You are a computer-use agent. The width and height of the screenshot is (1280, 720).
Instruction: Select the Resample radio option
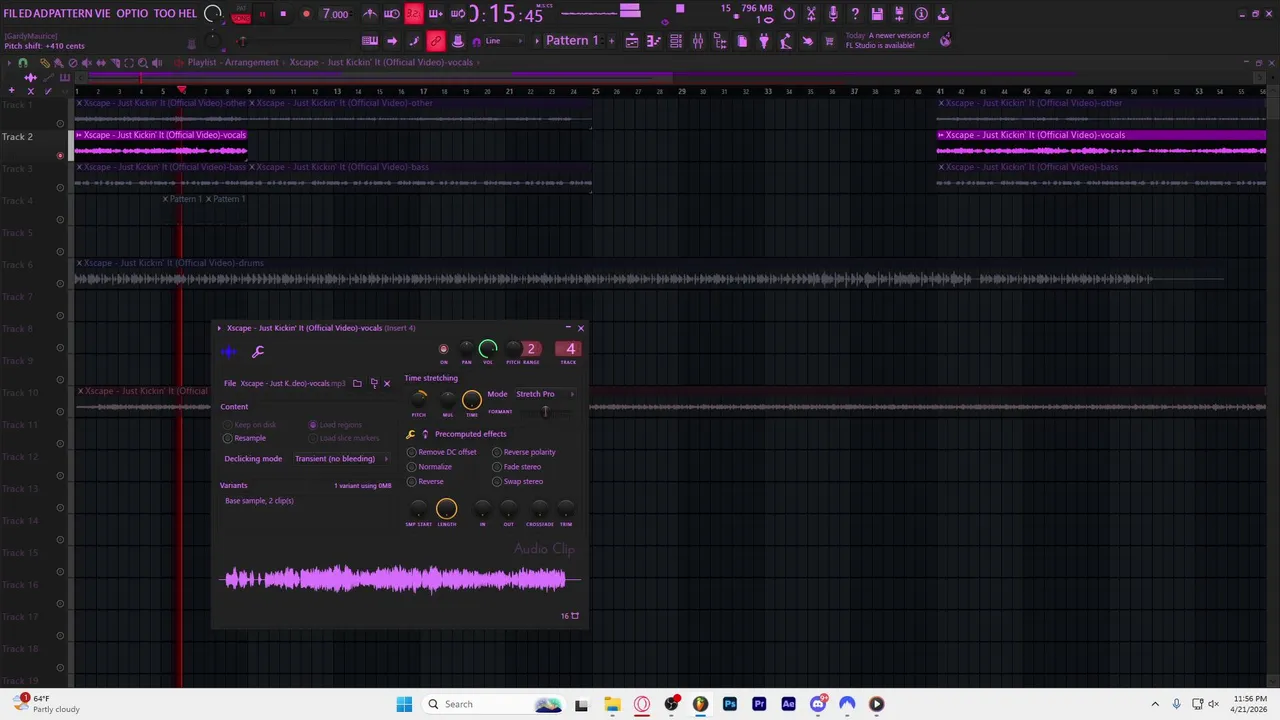pyautogui.click(x=245, y=438)
